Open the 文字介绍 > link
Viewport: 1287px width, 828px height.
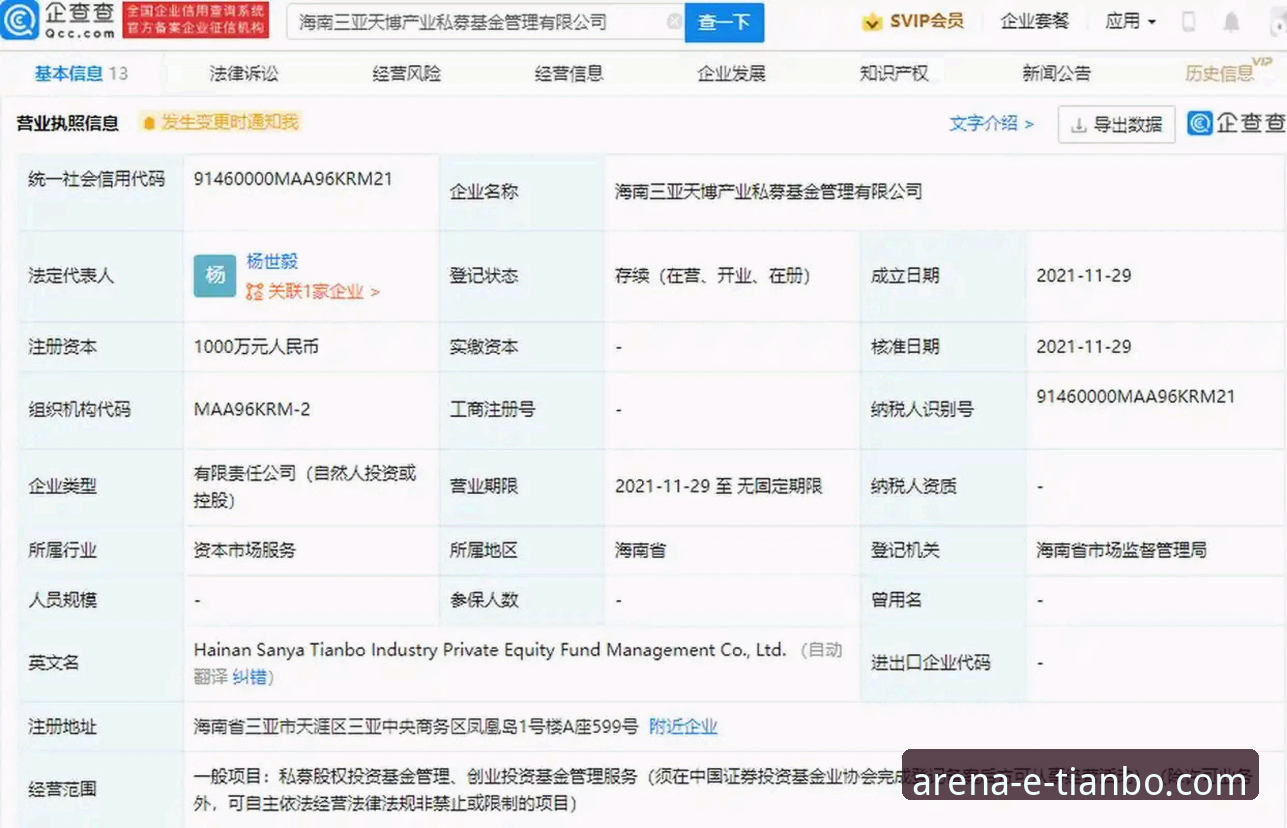click(991, 123)
